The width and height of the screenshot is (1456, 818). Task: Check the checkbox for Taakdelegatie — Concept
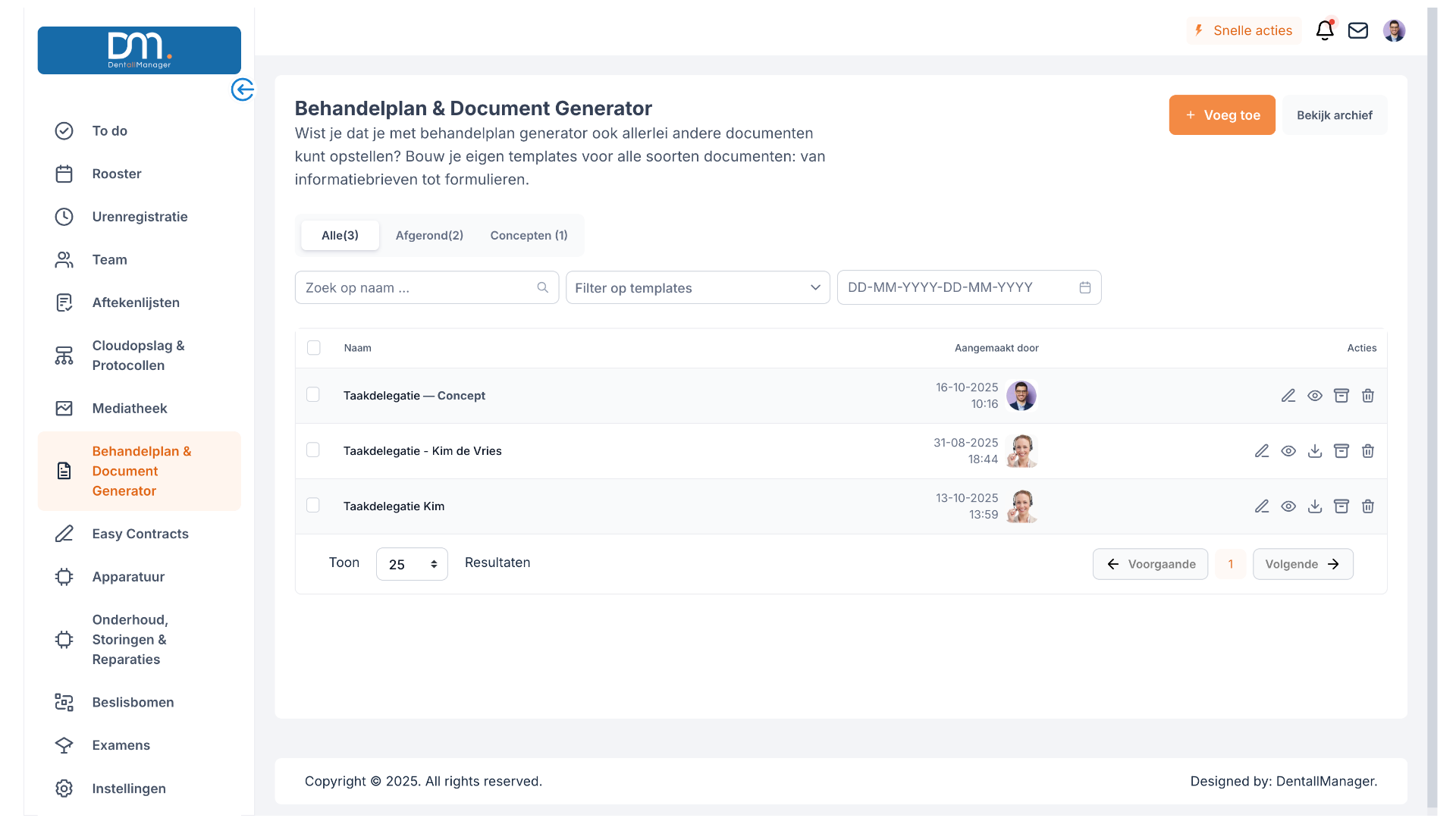tap(312, 394)
